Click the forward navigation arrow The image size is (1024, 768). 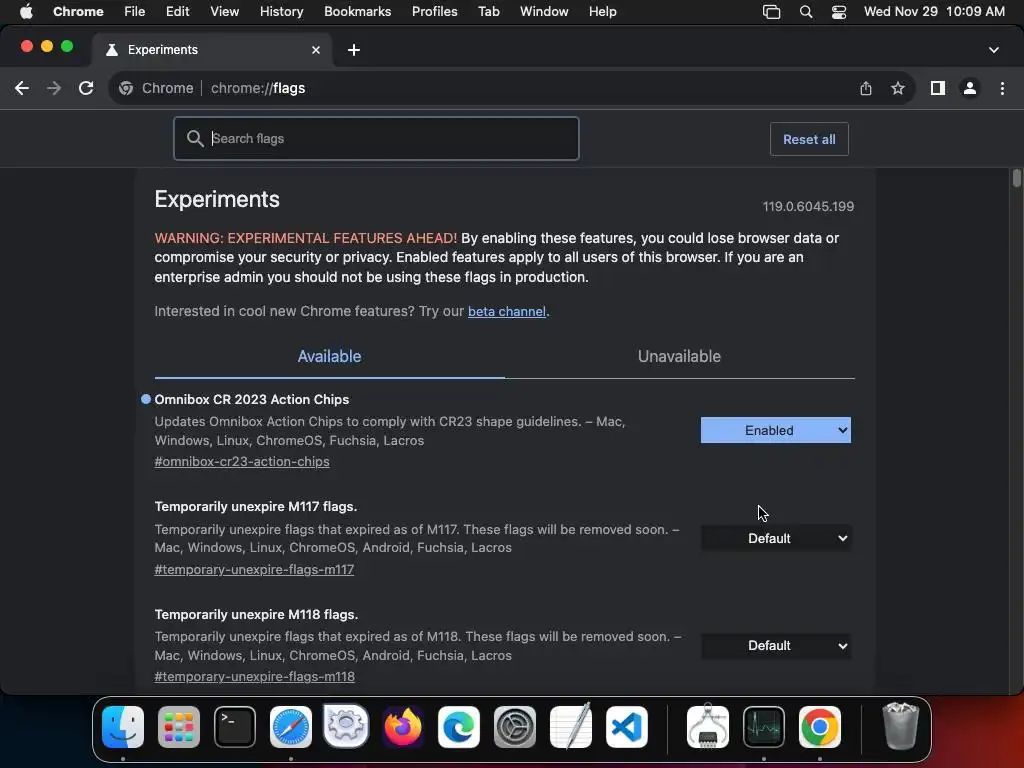click(x=54, y=88)
